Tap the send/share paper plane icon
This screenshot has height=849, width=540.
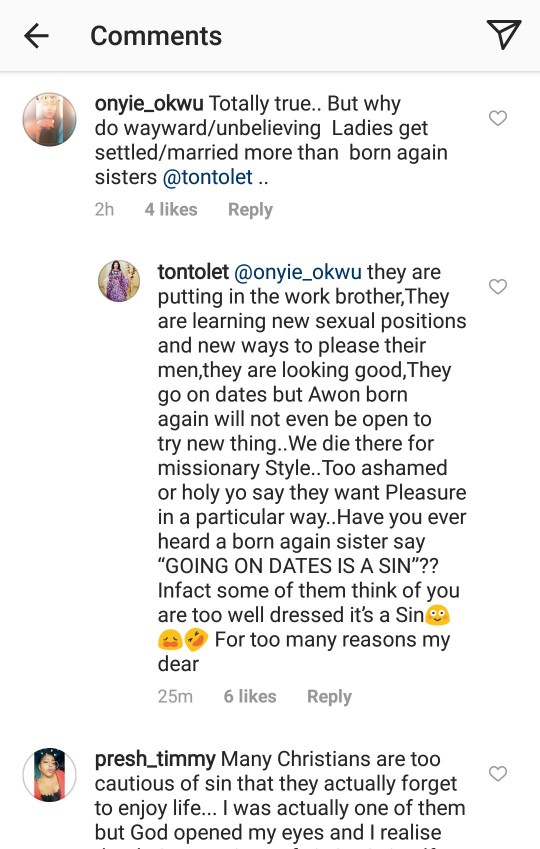(x=504, y=34)
